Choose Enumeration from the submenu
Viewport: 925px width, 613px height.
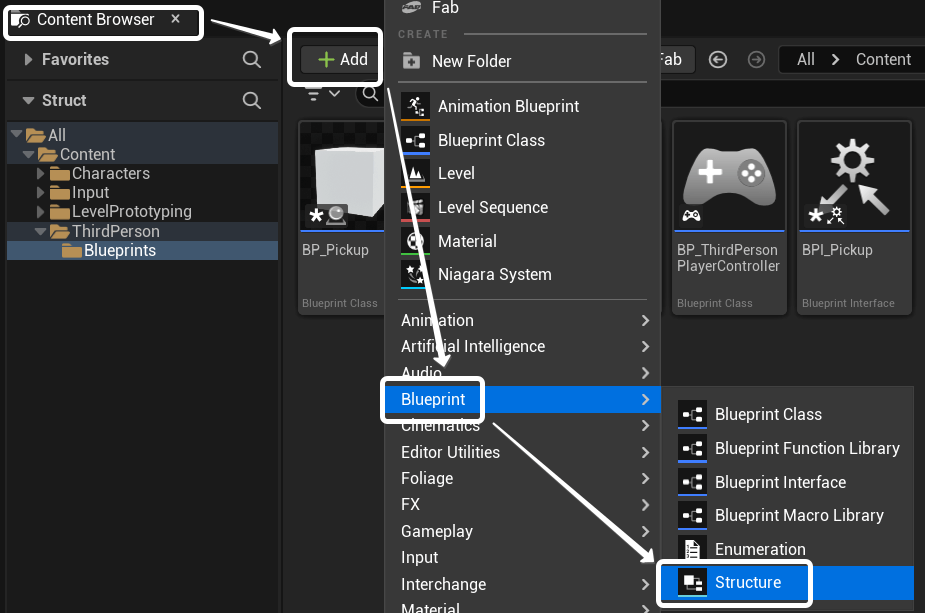[x=759, y=549]
